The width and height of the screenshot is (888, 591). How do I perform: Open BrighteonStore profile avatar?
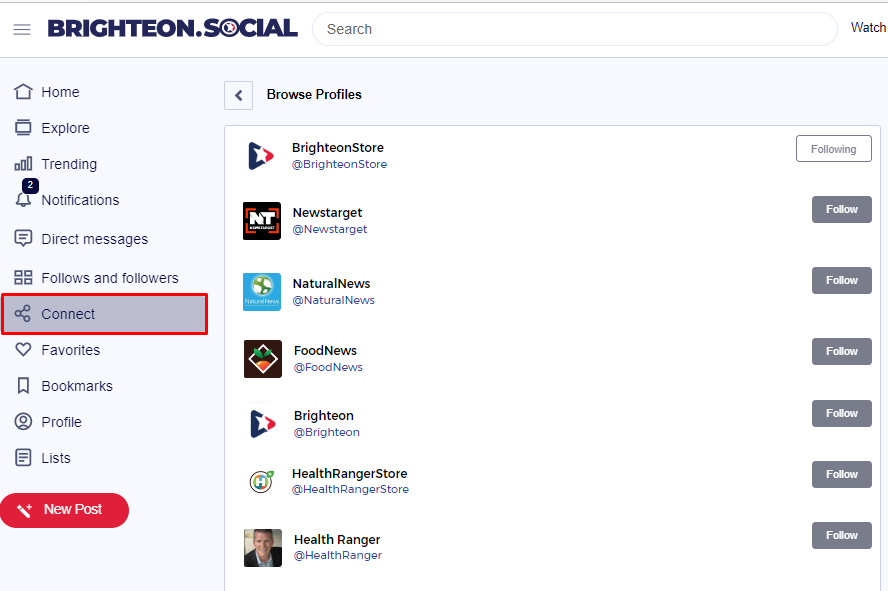(x=262, y=155)
